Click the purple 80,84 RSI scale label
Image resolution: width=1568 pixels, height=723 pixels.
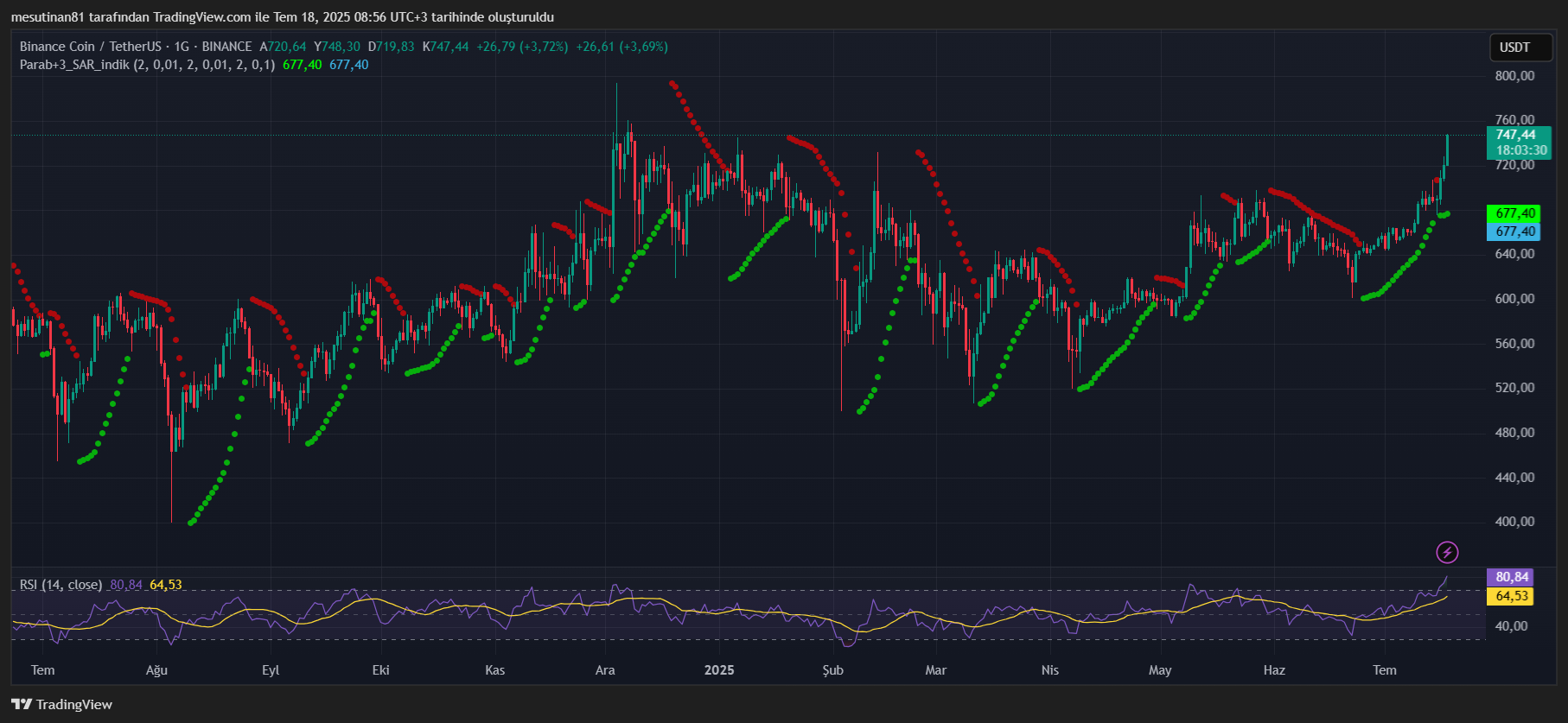pyautogui.click(x=1512, y=577)
